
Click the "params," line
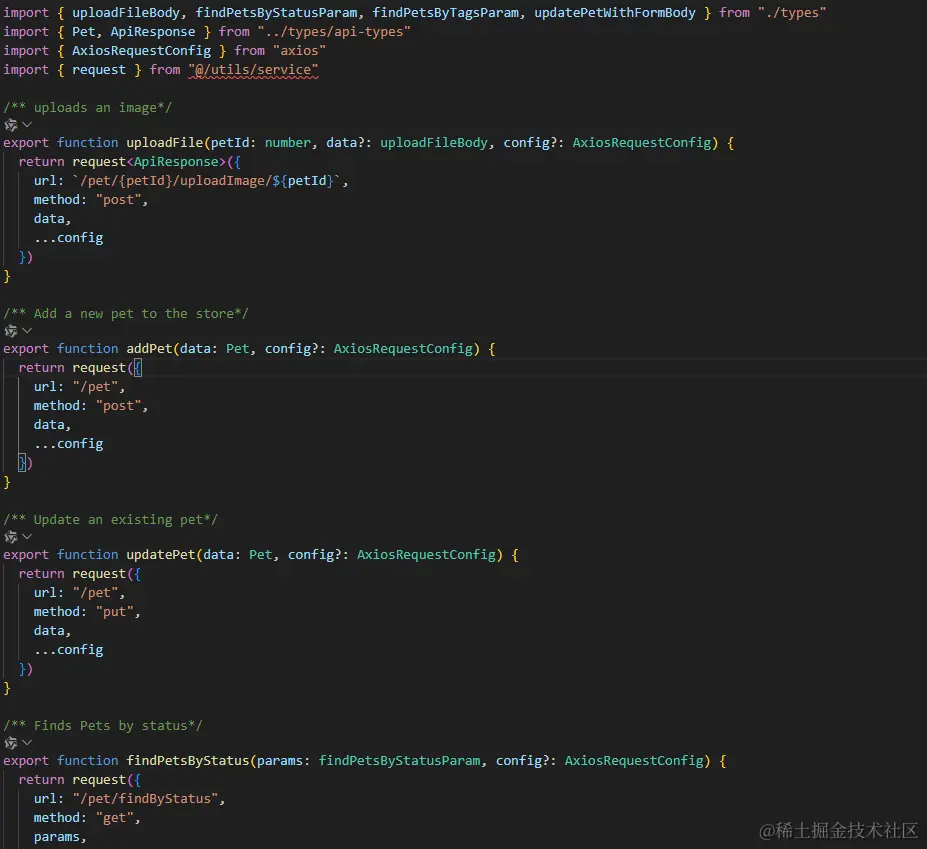60,837
